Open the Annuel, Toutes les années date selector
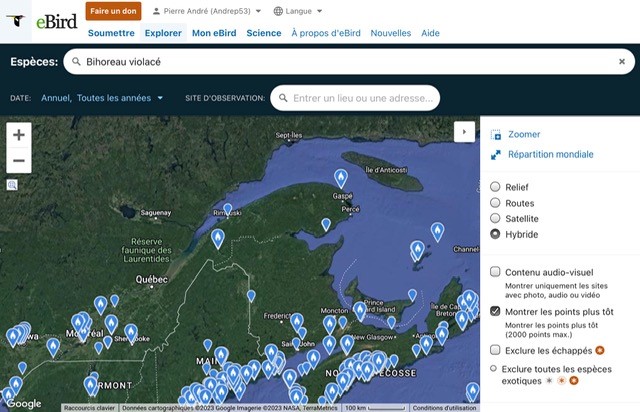The width and height of the screenshot is (640, 412). point(95,98)
